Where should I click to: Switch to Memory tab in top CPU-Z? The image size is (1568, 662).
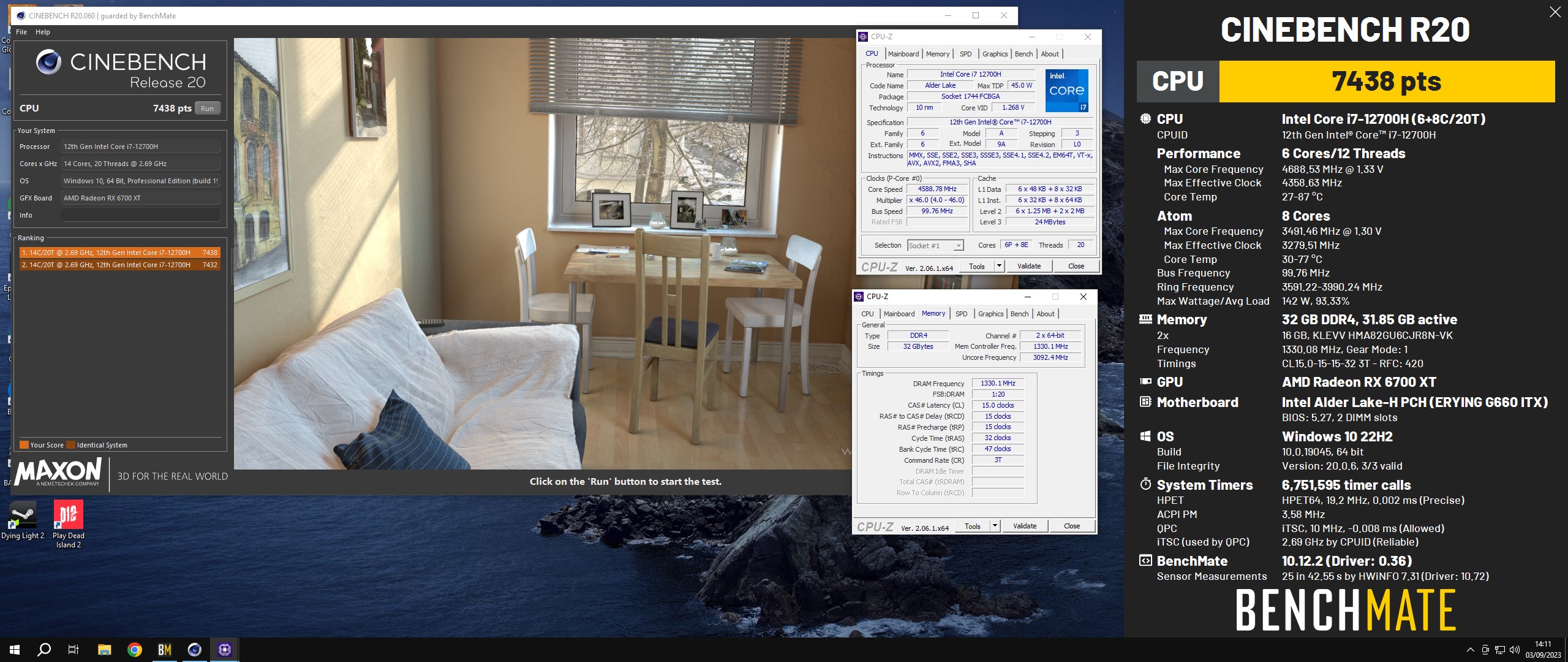(x=938, y=54)
